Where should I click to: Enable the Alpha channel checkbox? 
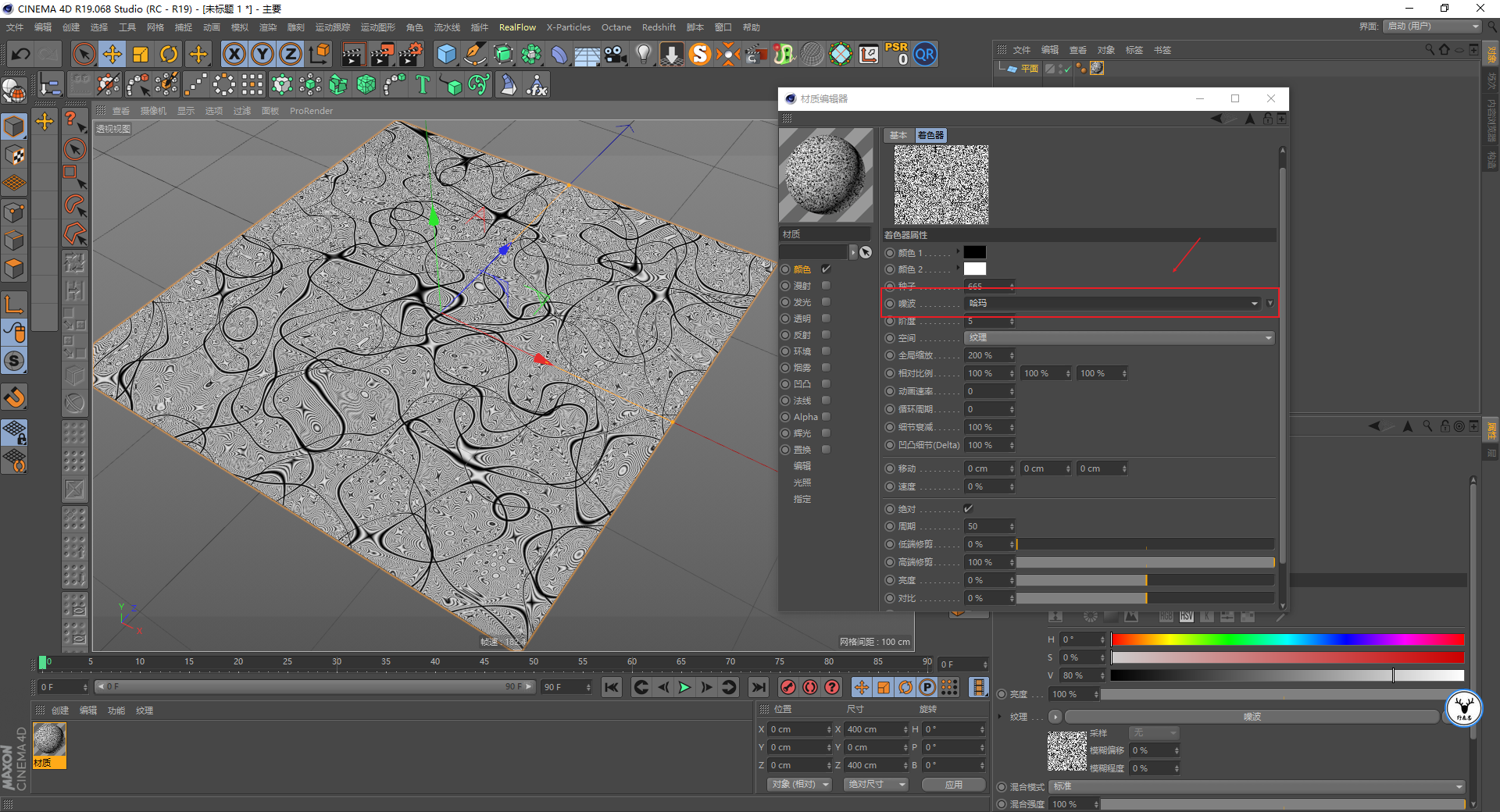pyautogui.click(x=826, y=417)
